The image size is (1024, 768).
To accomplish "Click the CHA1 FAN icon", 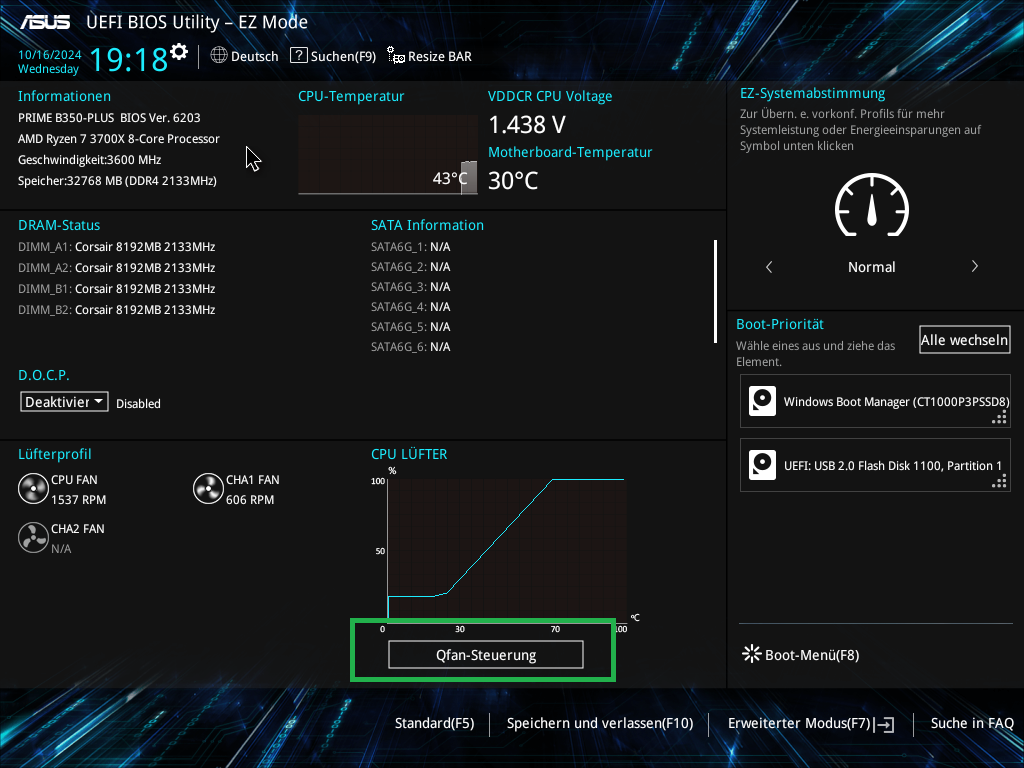I will coord(208,489).
